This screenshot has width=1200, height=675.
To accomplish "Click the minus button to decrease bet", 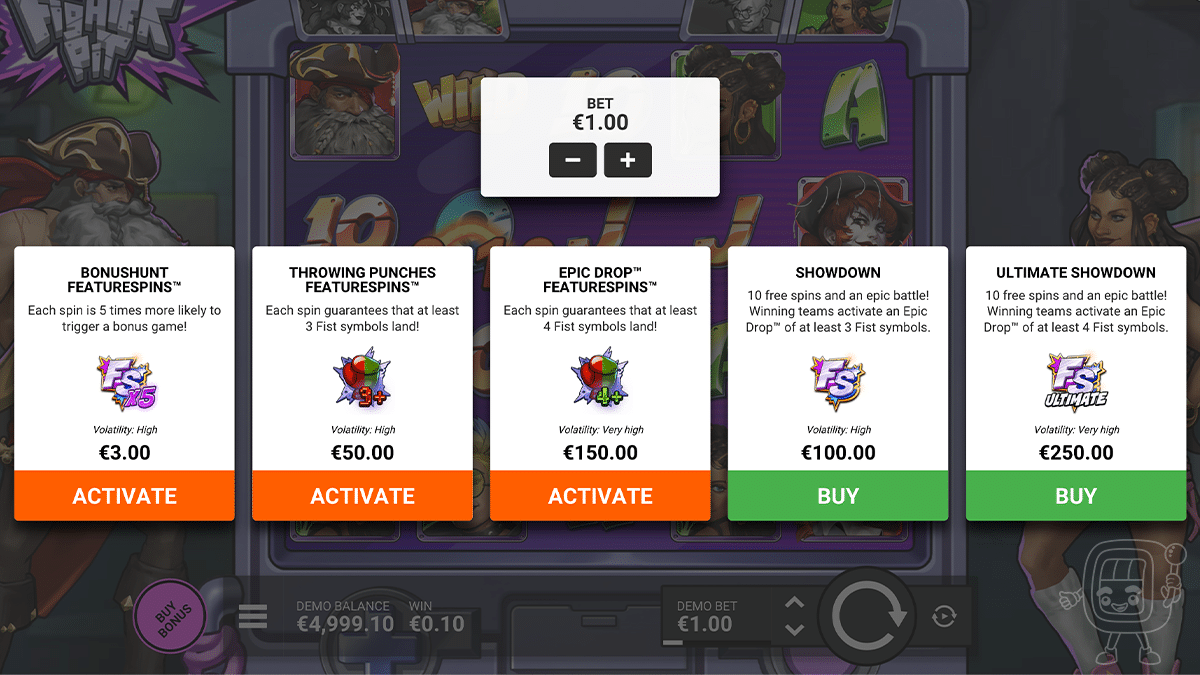I will pyautogui.click(x=572, y=160).
